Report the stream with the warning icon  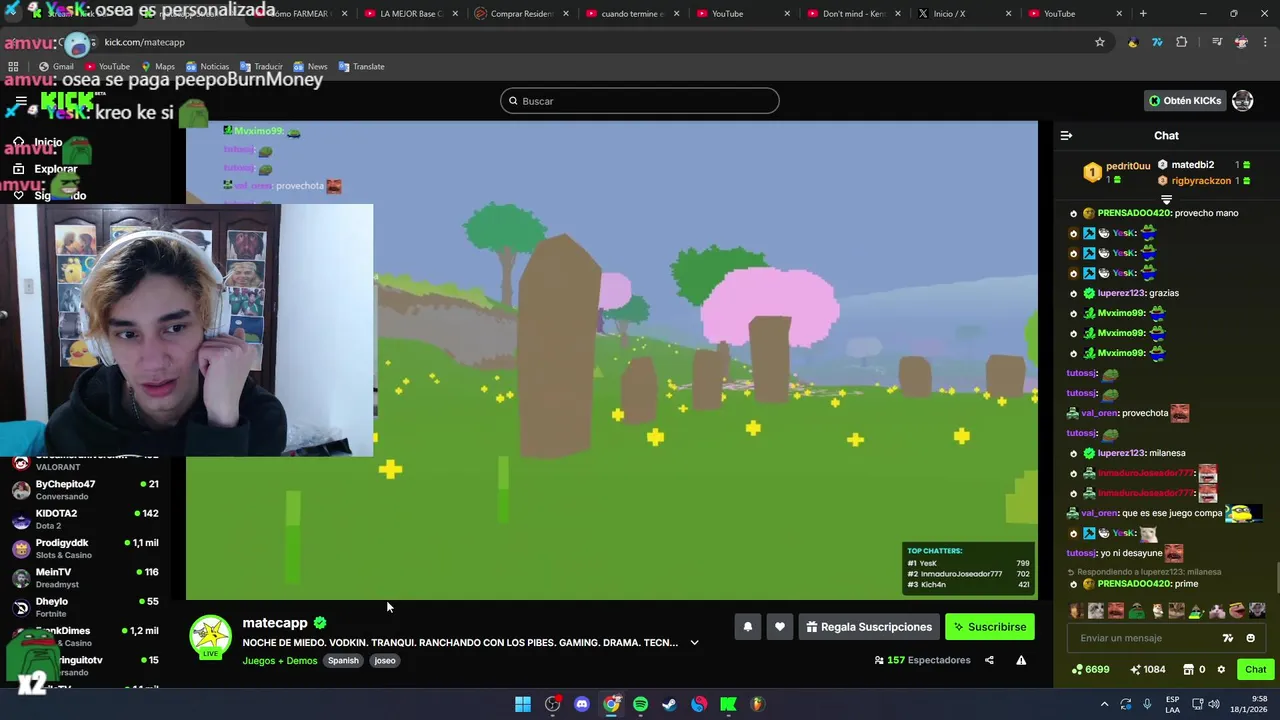(x=1021, y=660)
